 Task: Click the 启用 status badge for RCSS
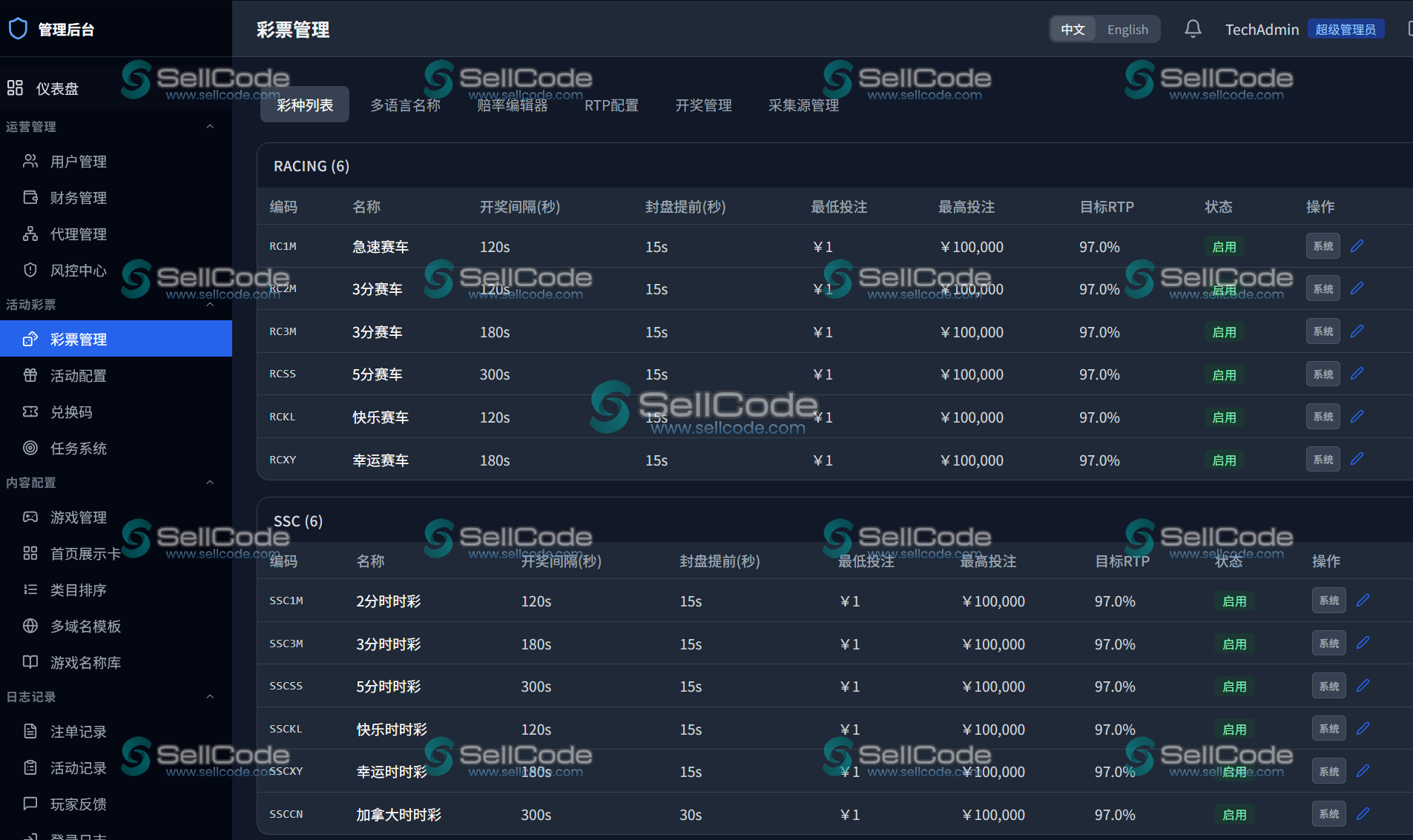coord(1224,375)
